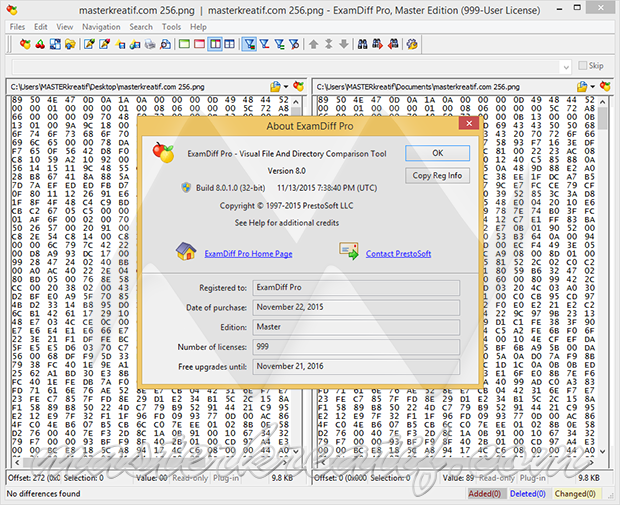Click the funnel filter with magnifier icon
Image resolution: width=620 pixels, height=505 pixels.
tap(294, 44)
